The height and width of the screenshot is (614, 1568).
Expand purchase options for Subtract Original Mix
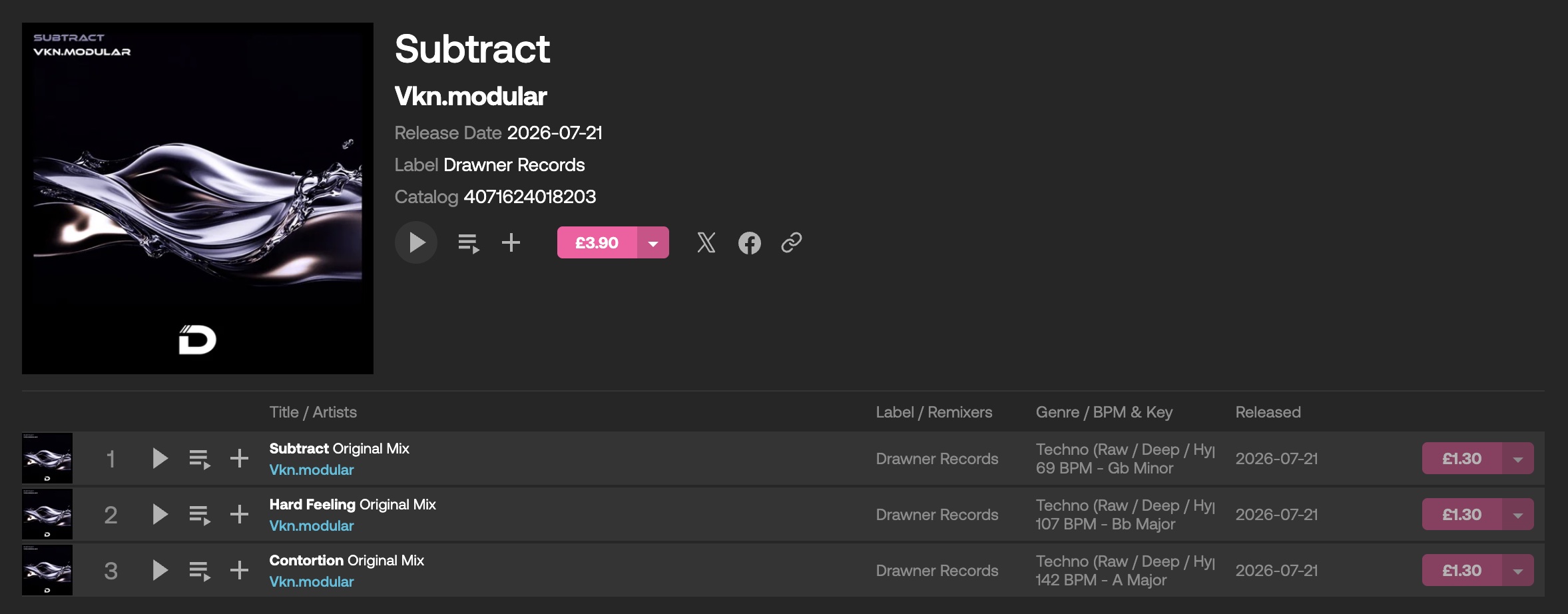1518,458
